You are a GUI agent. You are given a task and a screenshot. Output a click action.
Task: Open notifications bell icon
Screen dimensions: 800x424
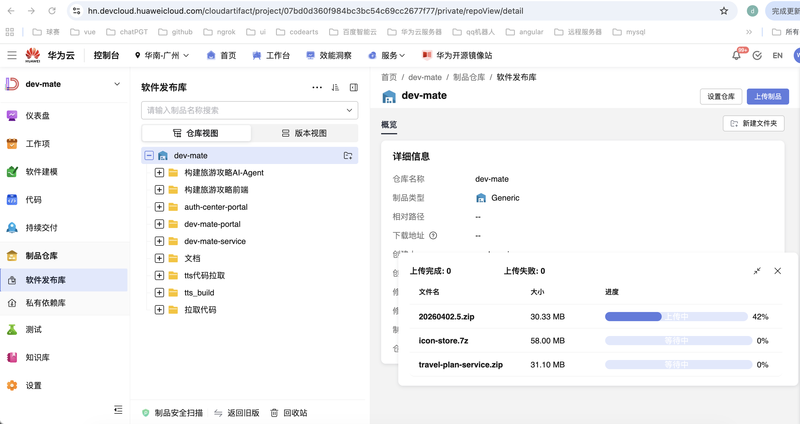(x=736, y=55)
